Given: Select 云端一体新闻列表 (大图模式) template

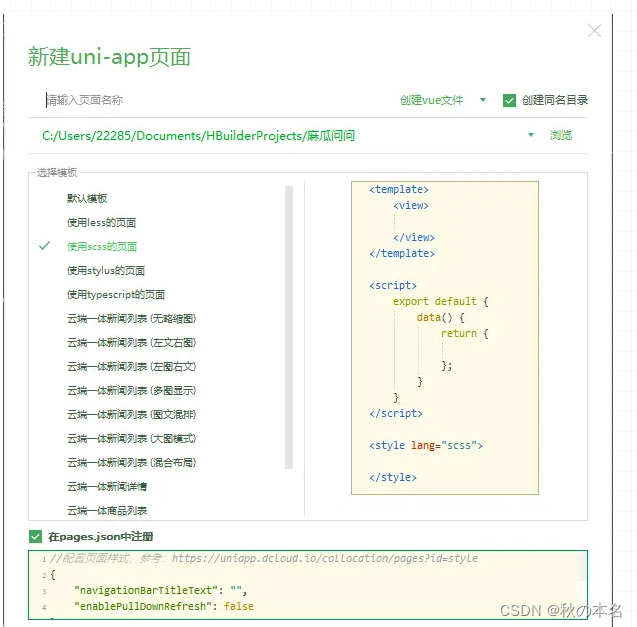Looking at the screenshot, I should pyautogui.click(x=132, y=438).
